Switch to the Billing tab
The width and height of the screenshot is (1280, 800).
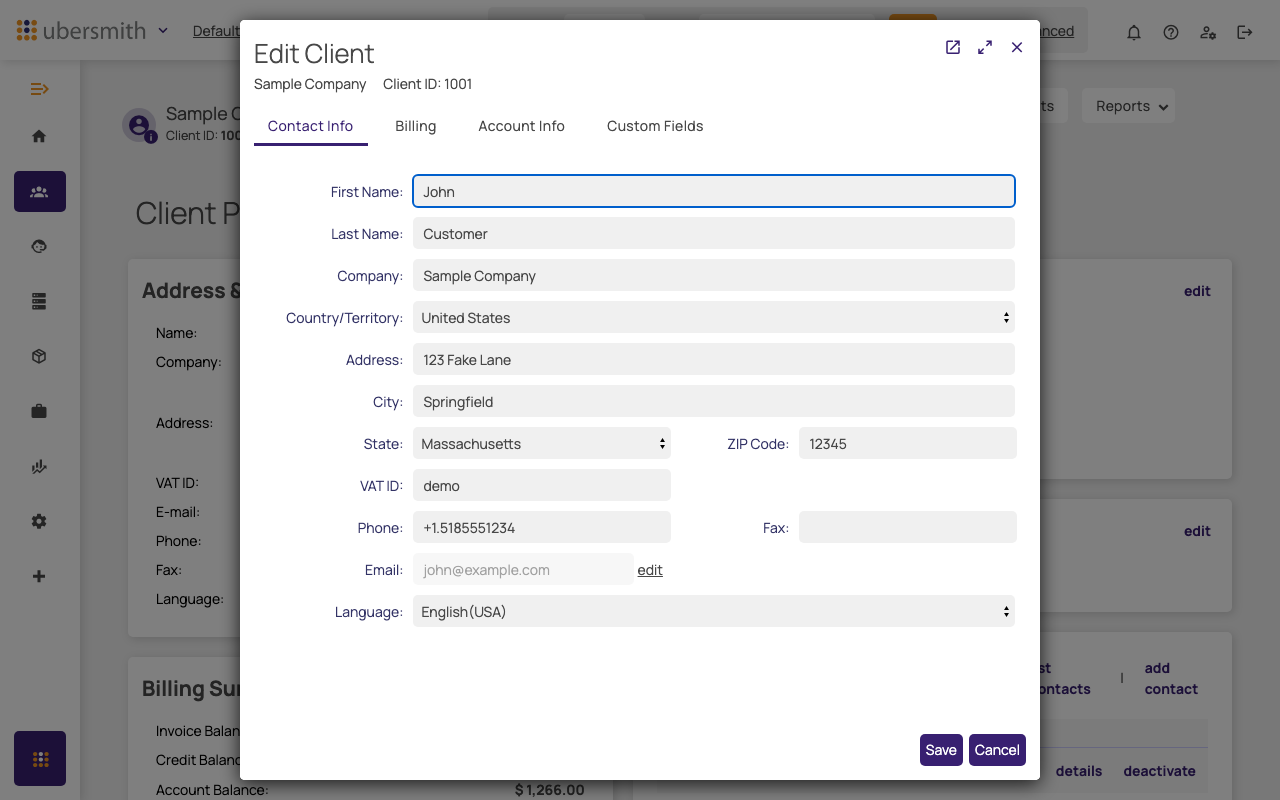coord(416,126)
